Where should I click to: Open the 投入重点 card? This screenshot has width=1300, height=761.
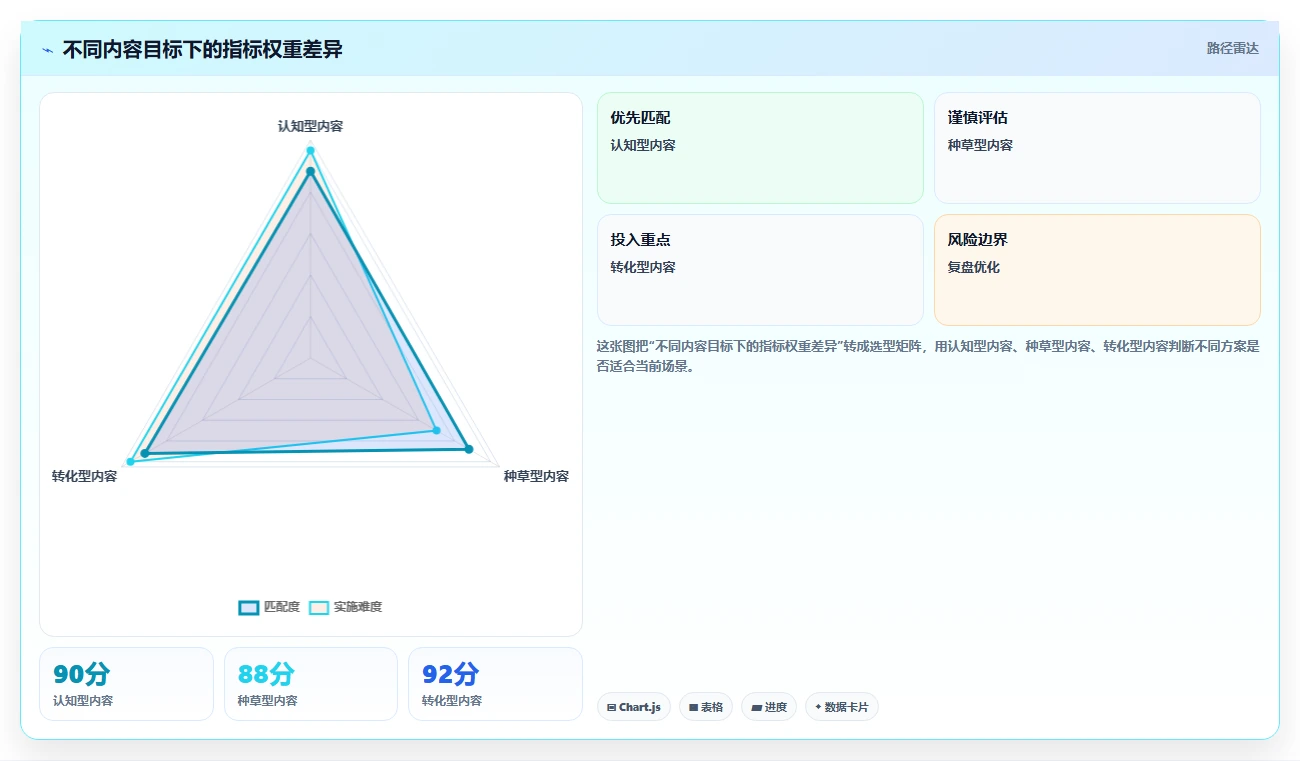[x=760, y=270]
